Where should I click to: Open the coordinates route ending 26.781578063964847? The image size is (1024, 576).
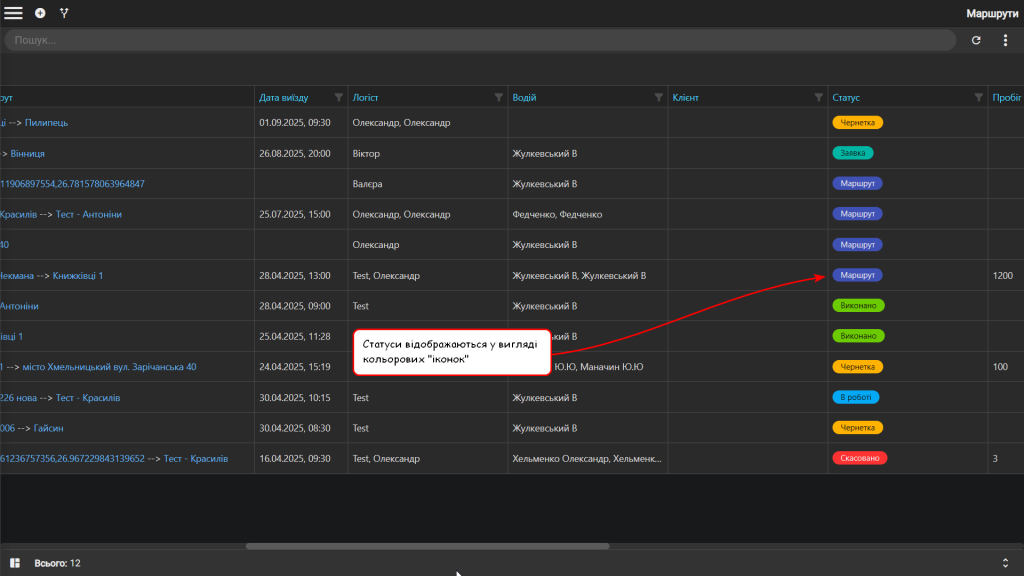pos(72,184)
